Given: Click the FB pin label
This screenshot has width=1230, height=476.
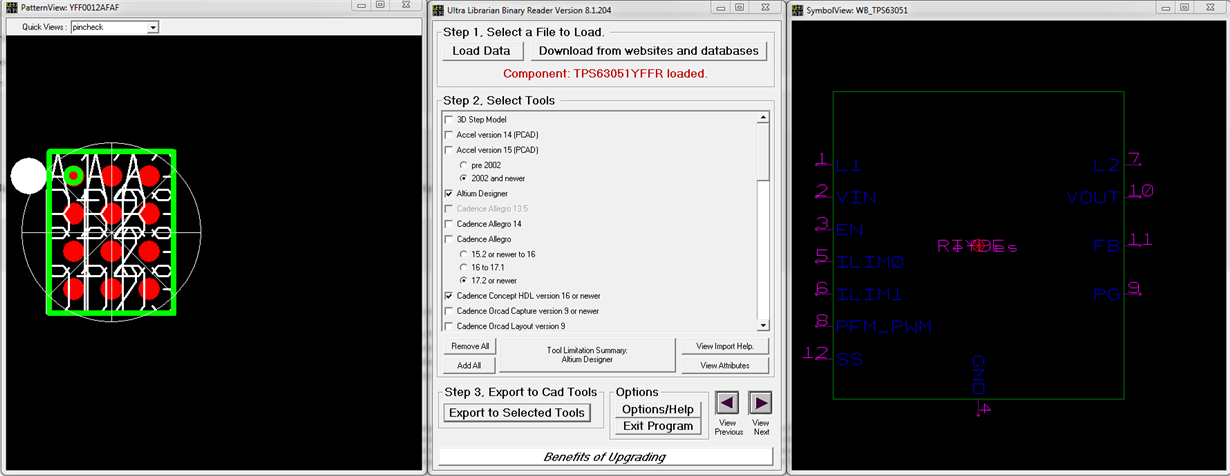Looking at the screenshot, I should pyautogui.click(x=1106, y=245).
